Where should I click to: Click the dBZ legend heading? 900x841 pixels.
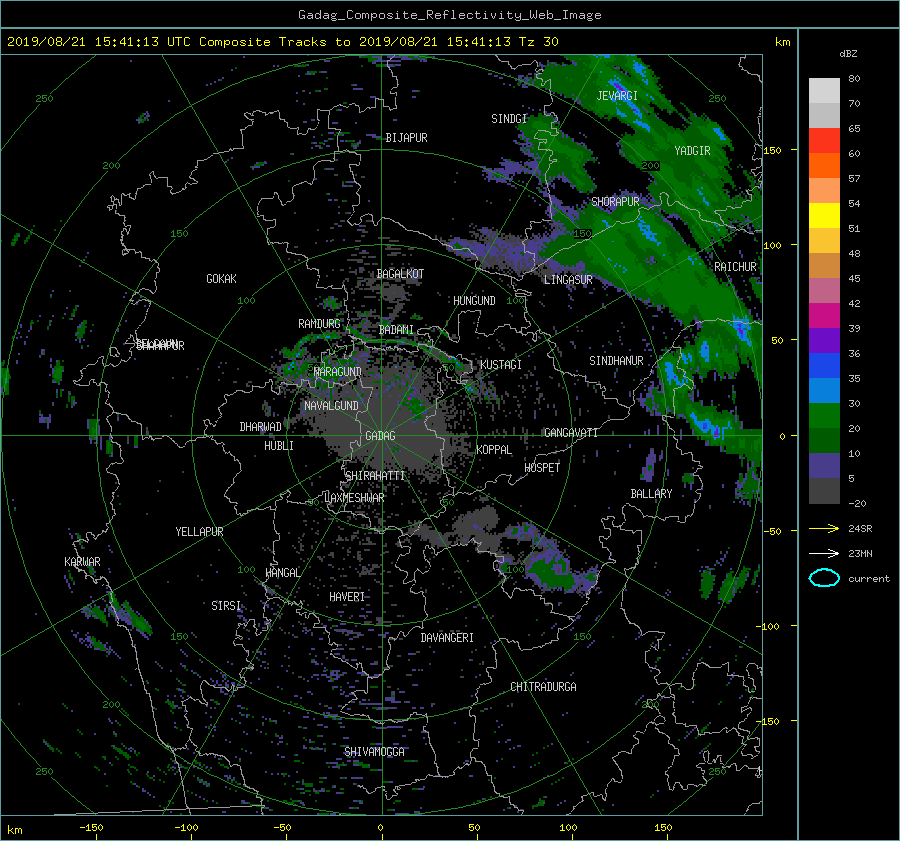point(848,54)
